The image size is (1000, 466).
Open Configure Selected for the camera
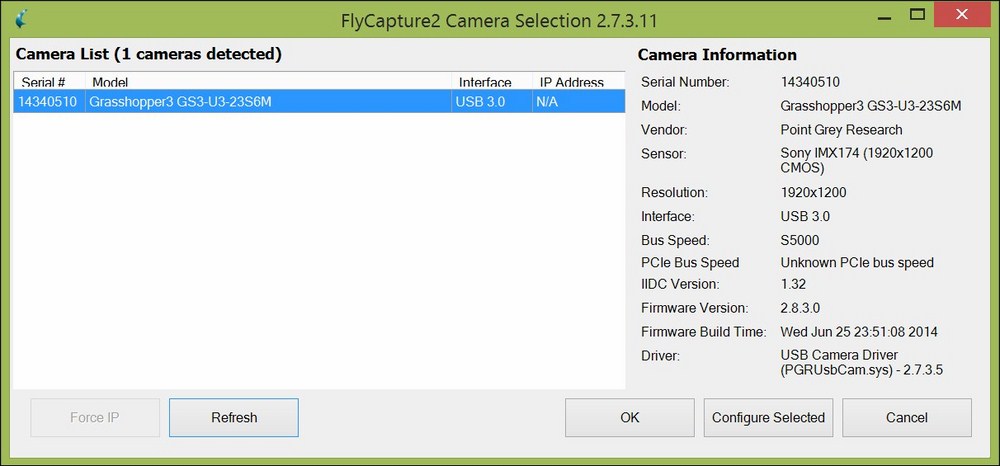click(x=768, y=418)
